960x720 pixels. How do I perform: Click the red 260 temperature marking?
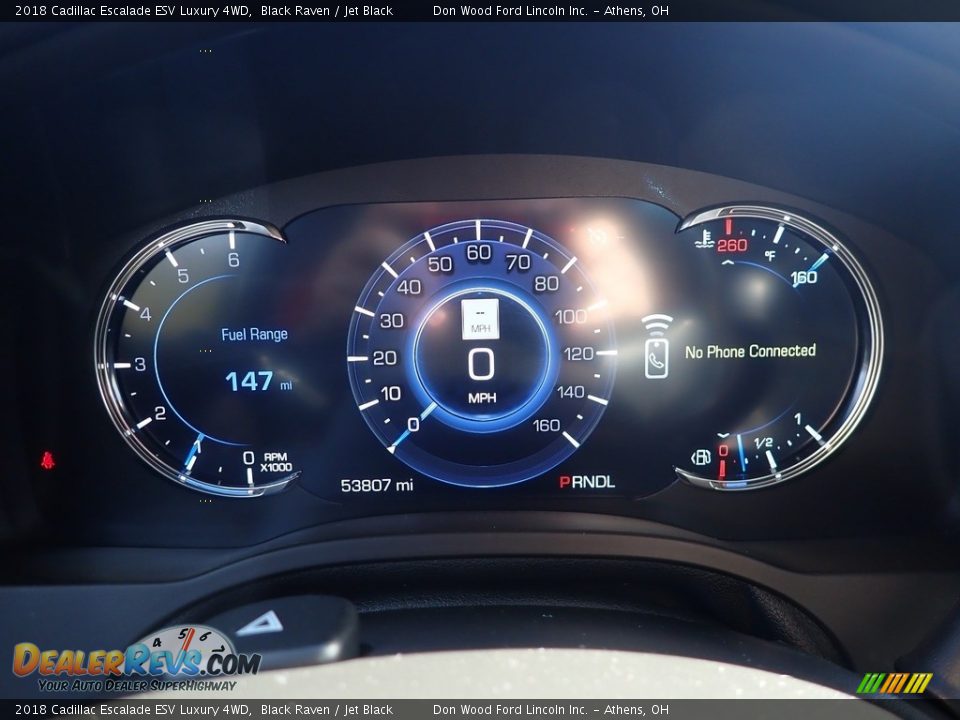[732, 245]
